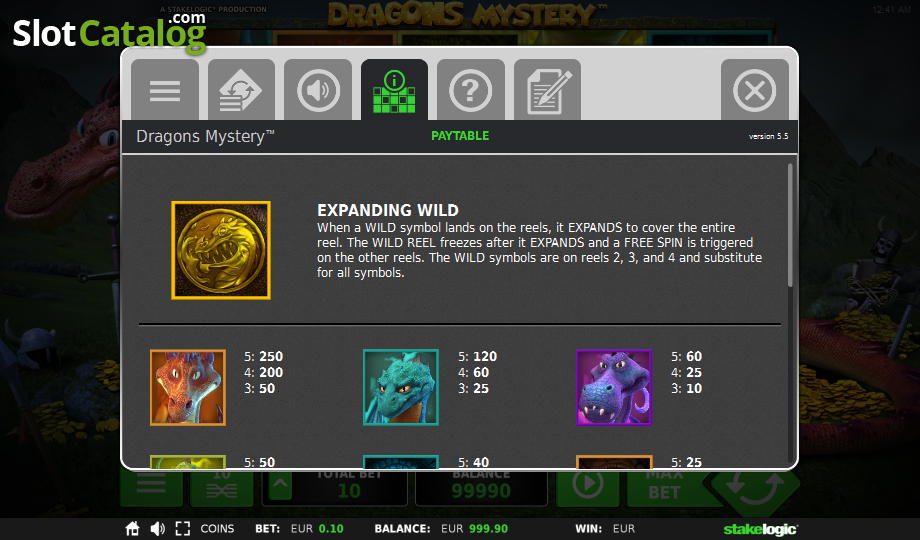Open the sound settings speaker tab
Image resolution: width=920 pixels, height=540 pixels.
(318, 90)
